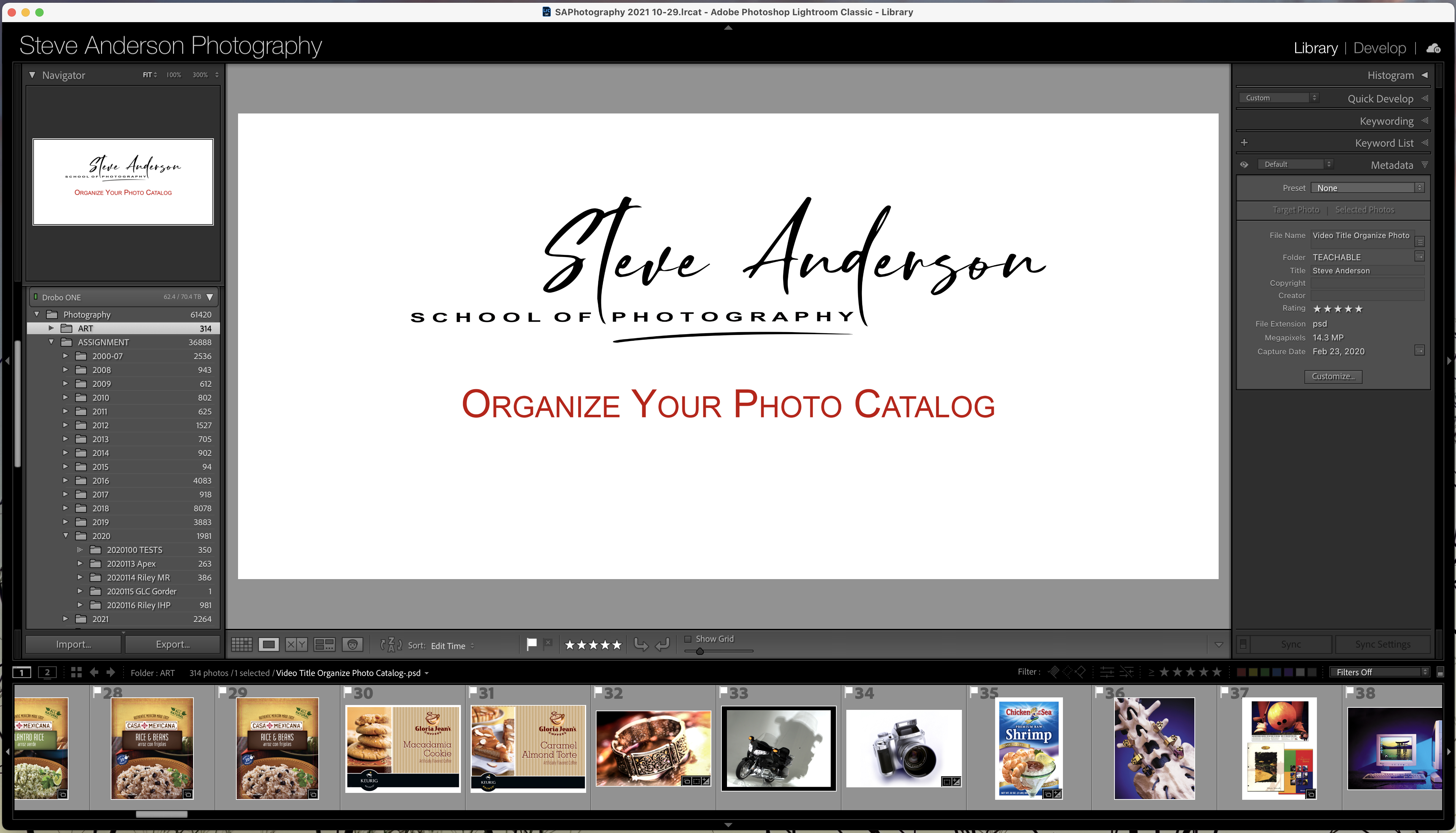The height and width of the screenshot is (833, 1456).
Task: Filter by unflagged status icon
Action: tap(1067, 672)
